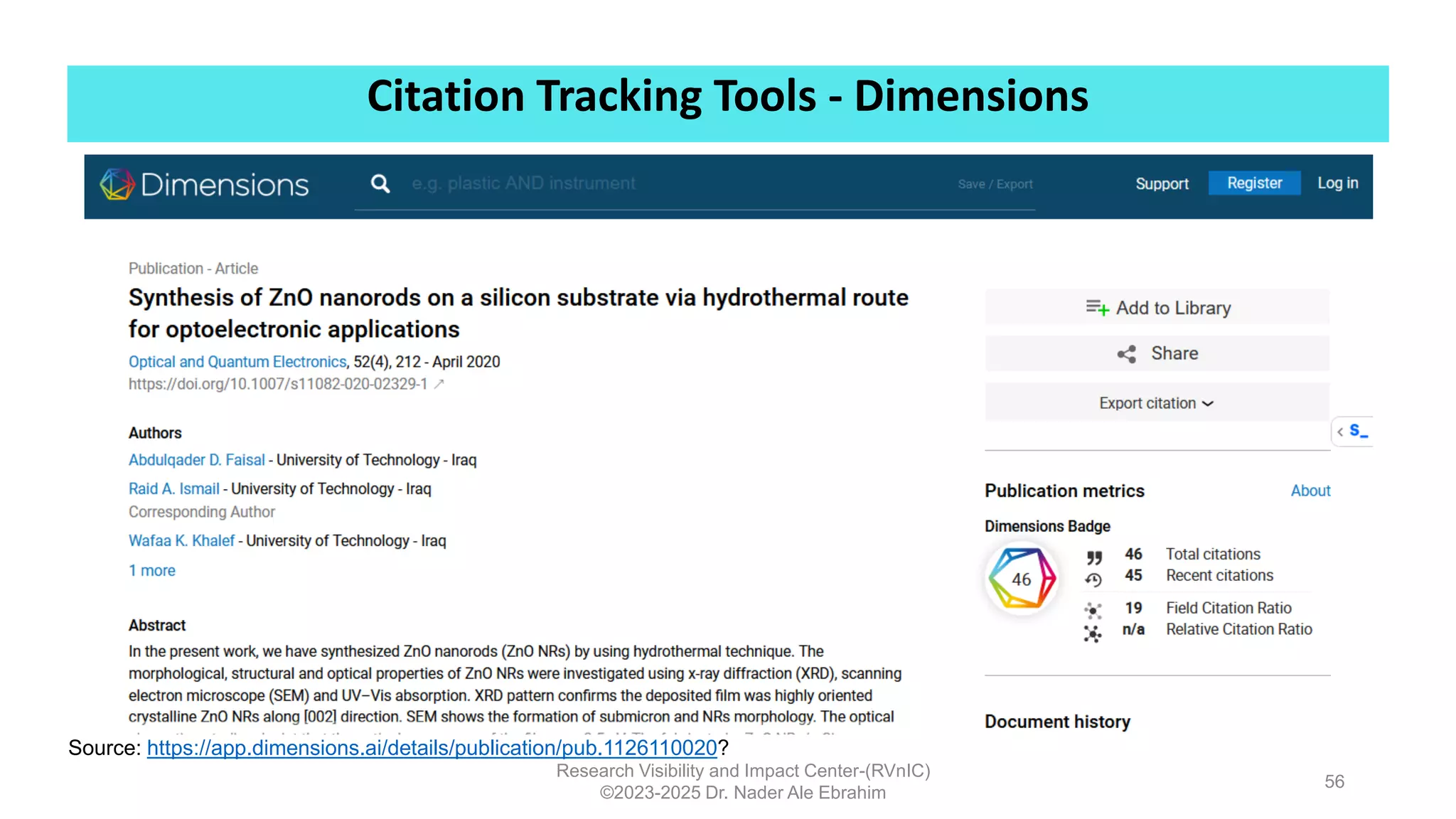Click the Dimensions Badge with 46
The height and width of the screenshot is (819, 1456).
[x=1022, y=579]
